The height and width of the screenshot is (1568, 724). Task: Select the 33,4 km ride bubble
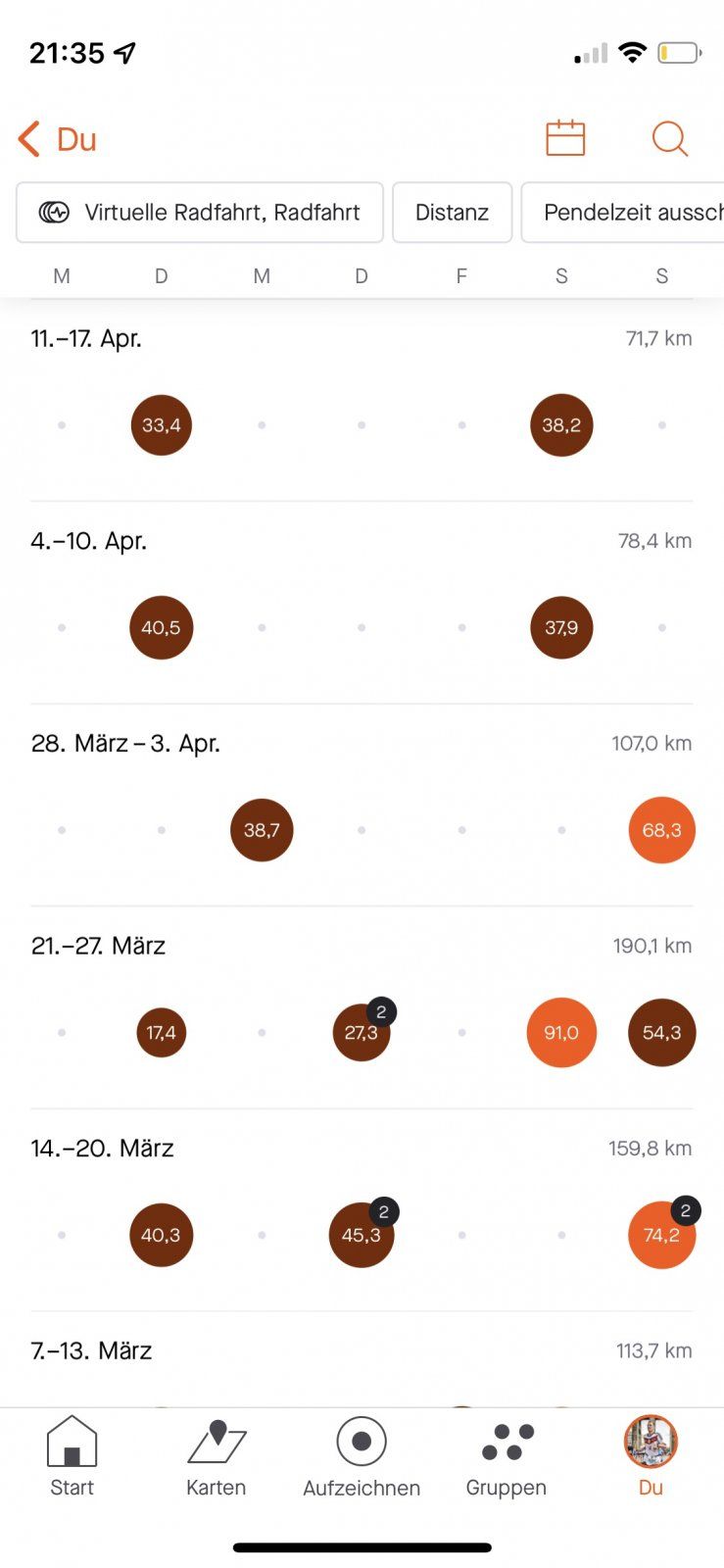click(x=162, y=425)
